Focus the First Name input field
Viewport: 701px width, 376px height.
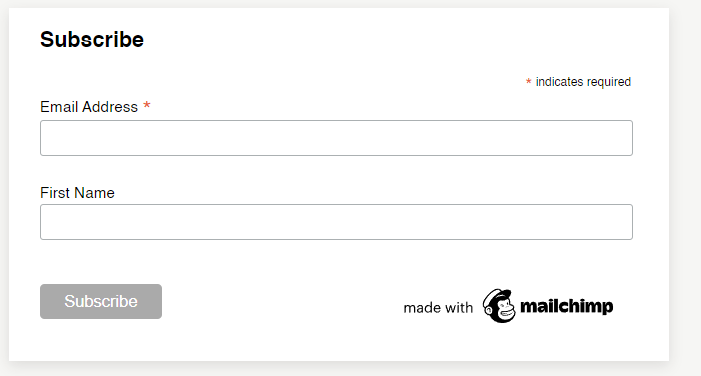[336, 222]
